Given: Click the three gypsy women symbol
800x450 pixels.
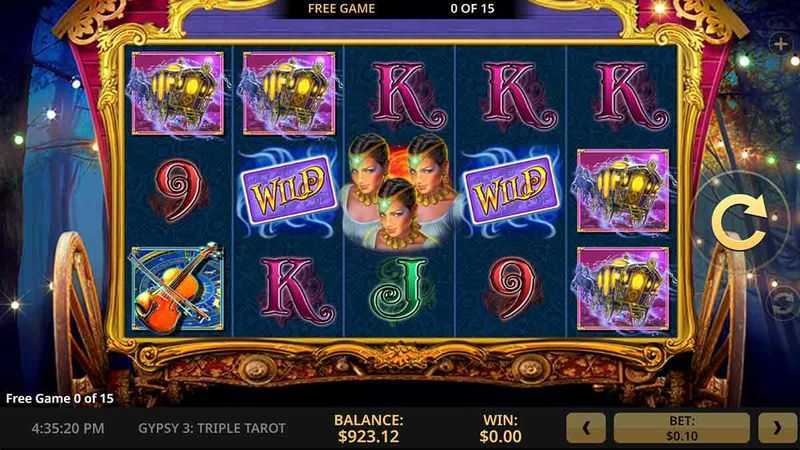Looking at the screenshot, I should pyautogui.click(x=399, y=192).
